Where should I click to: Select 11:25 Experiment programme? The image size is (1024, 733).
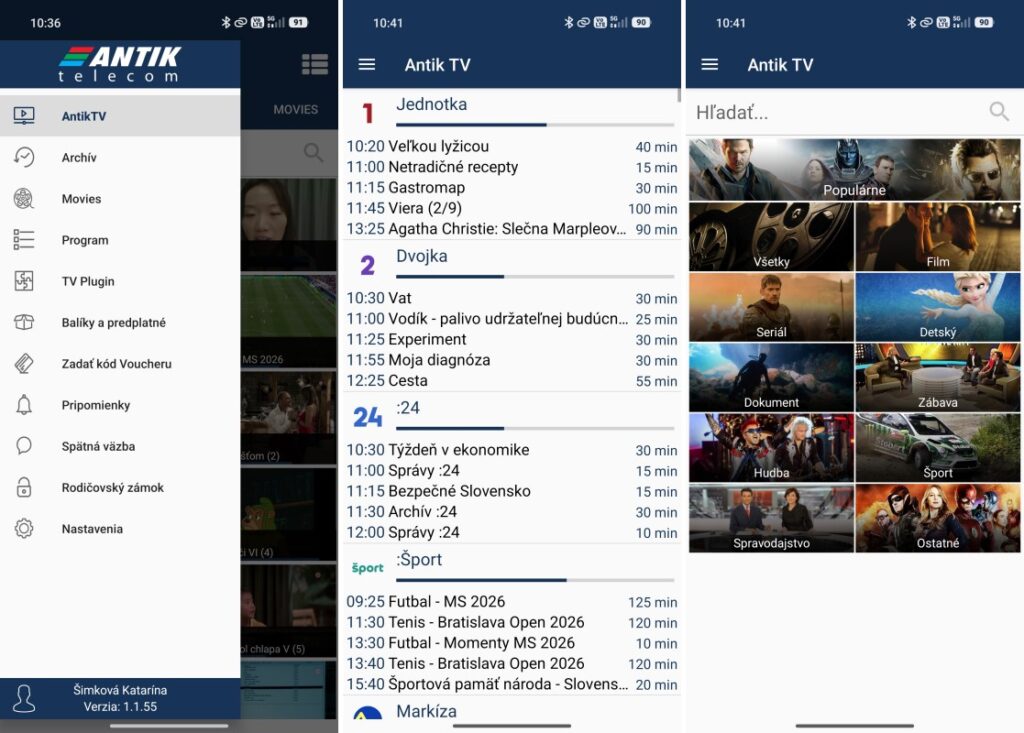tap(512, 340)
